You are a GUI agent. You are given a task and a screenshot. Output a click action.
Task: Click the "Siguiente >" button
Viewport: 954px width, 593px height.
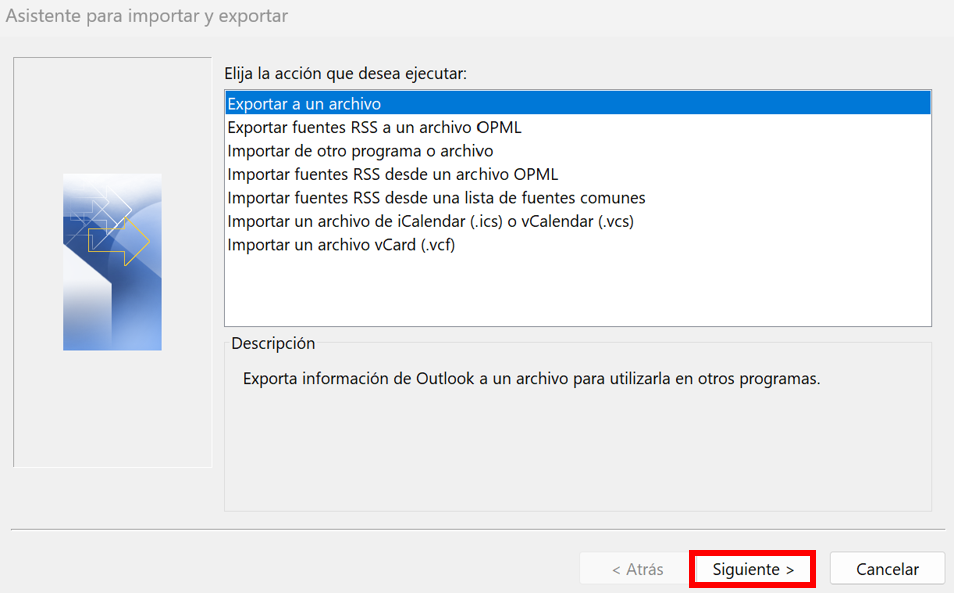tap(753, 569)
